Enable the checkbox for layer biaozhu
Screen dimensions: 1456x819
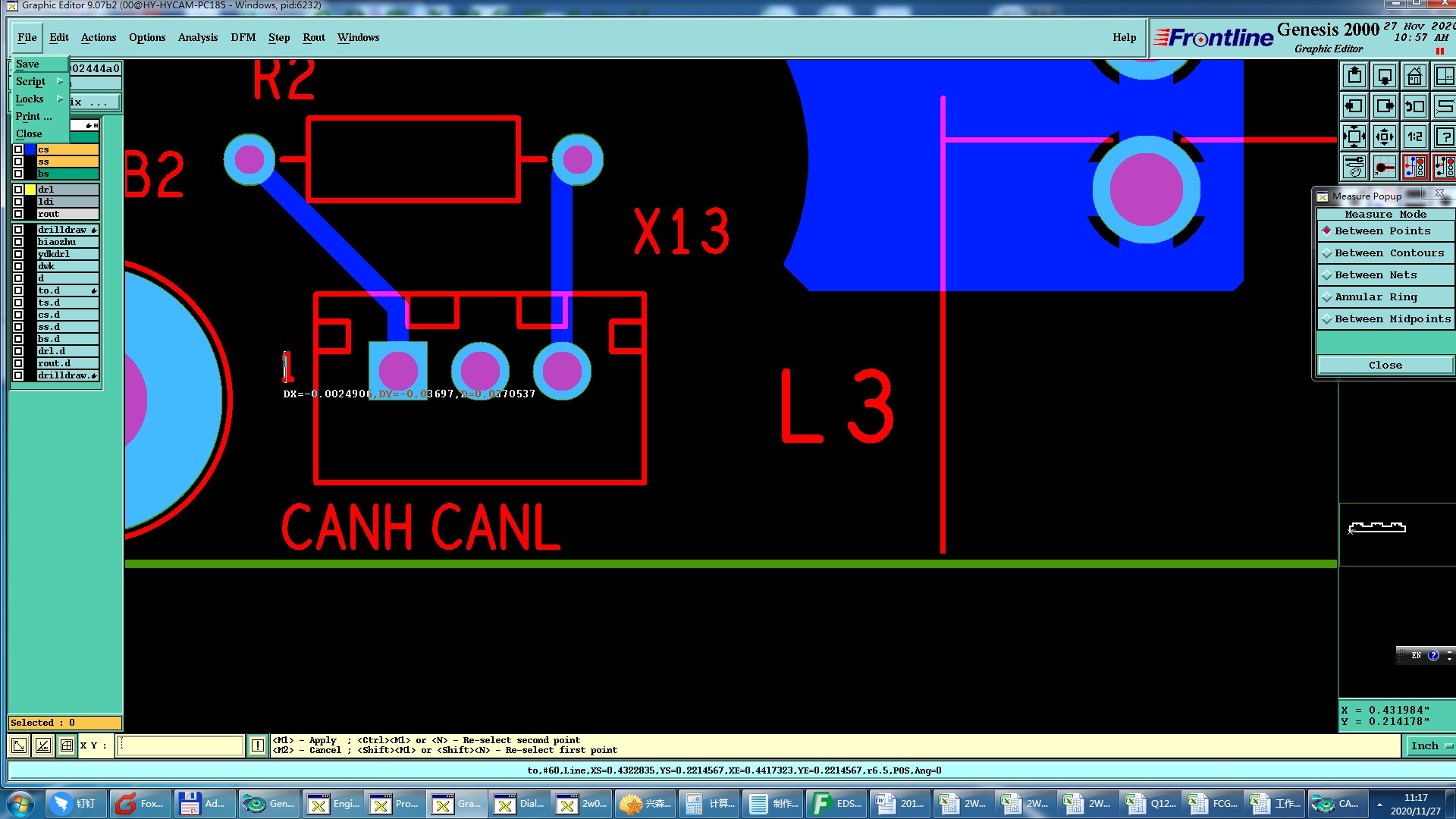coord(18,242)
